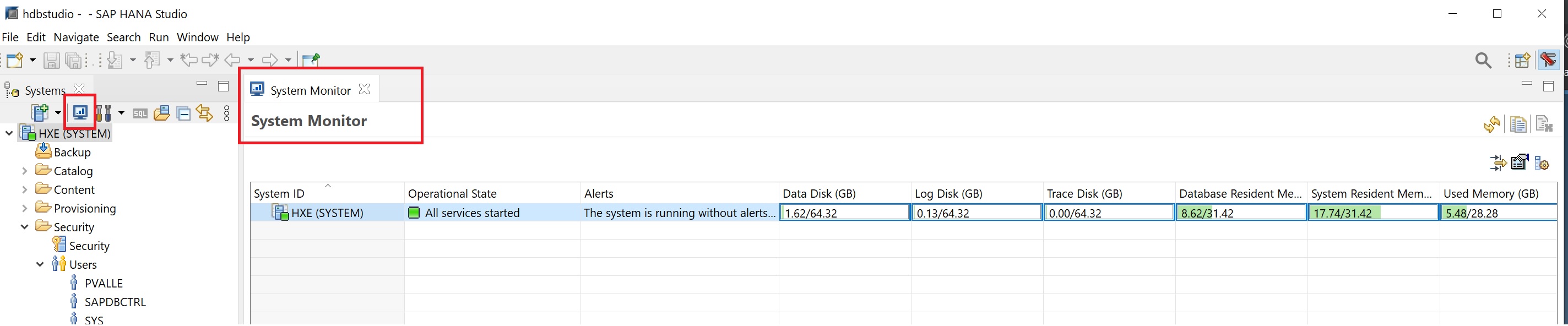
Task: Open the Window menu
Action: [197, 37]
